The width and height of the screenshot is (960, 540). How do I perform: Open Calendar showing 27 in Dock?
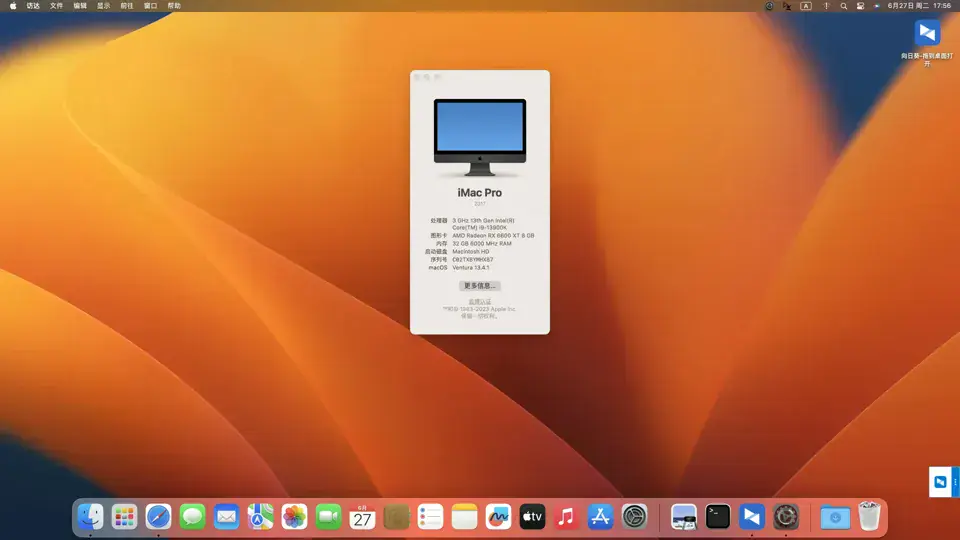[x=362, y=517]
